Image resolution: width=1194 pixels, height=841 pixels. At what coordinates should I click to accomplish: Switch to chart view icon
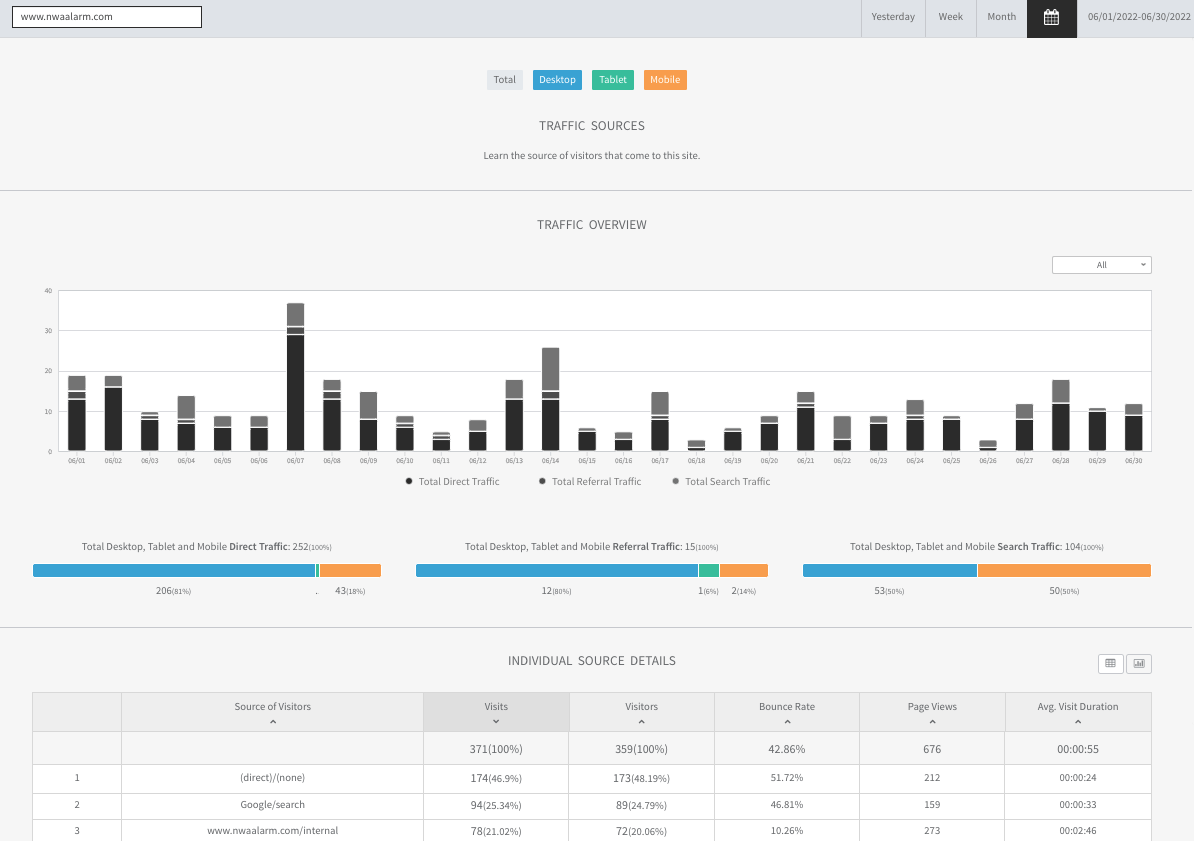(1139, 663)
